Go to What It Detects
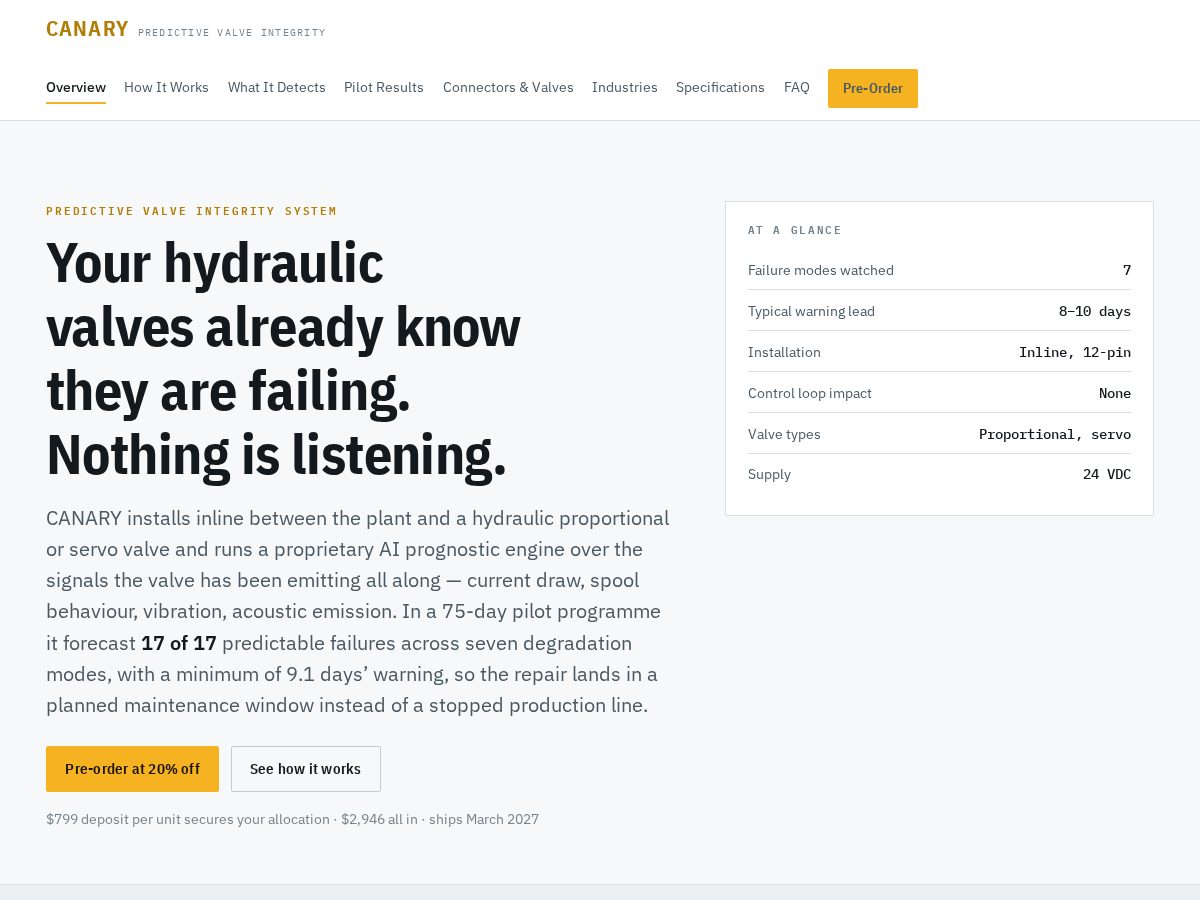Screen dimensions: 1200x900 pos(277,88)
